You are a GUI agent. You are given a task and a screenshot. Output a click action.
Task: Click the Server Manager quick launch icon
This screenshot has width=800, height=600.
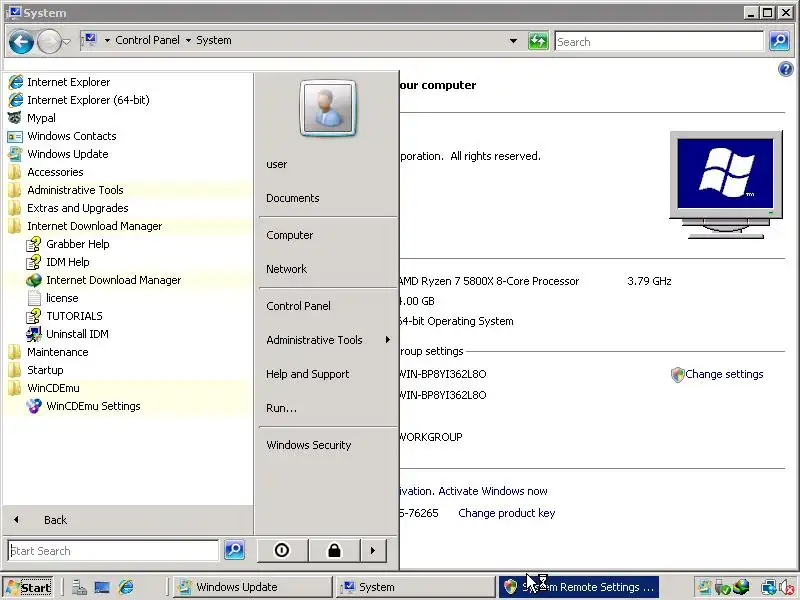coord(79,587)
